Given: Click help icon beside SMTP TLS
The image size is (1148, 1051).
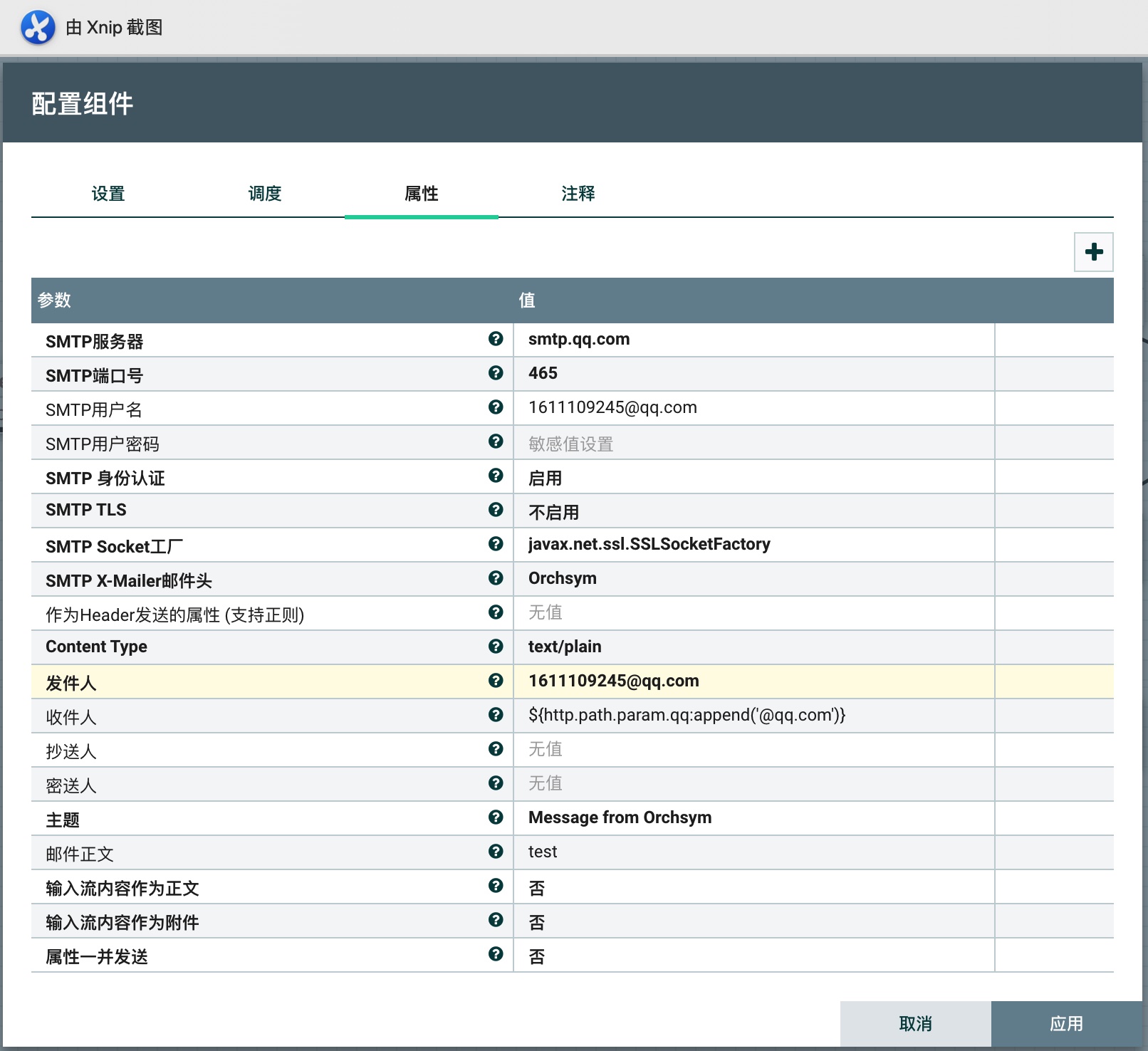Looking at the screenshot, I should [496, 510].
